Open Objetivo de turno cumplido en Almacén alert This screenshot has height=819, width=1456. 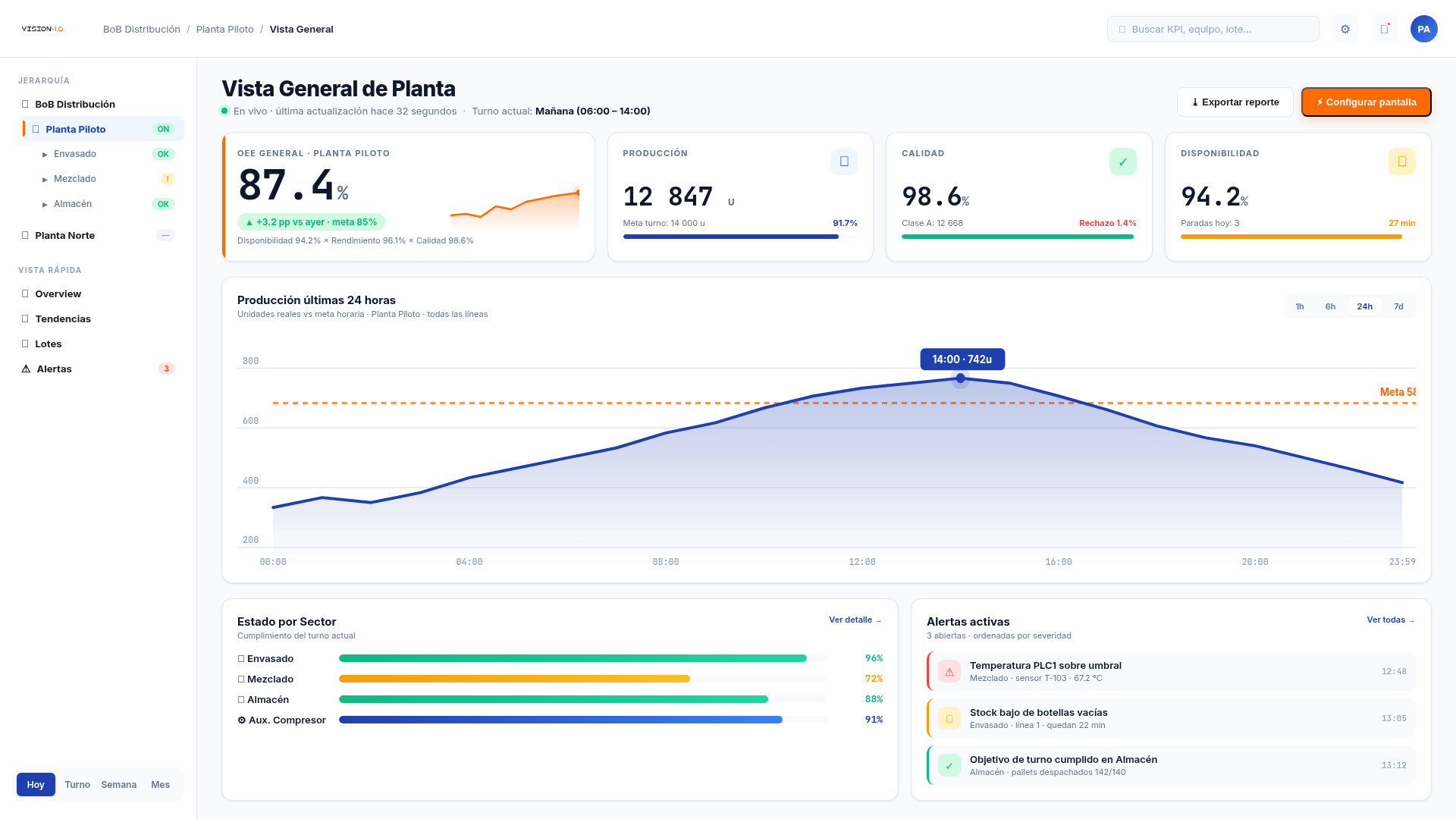click(1171, 765)
